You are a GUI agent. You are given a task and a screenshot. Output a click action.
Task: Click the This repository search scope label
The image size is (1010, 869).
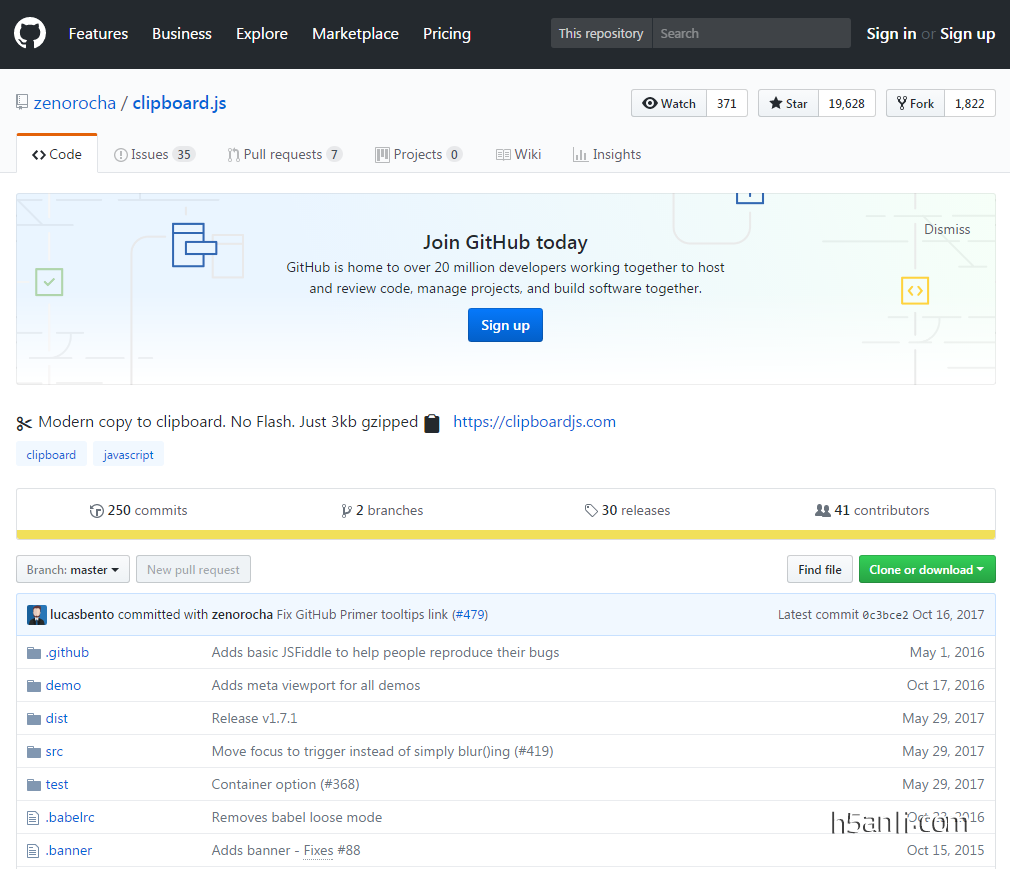[x=601, y=33]
